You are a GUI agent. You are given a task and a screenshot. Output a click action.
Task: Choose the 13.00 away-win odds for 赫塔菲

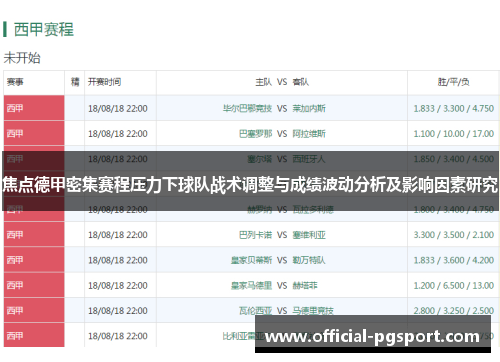point(483,285)
